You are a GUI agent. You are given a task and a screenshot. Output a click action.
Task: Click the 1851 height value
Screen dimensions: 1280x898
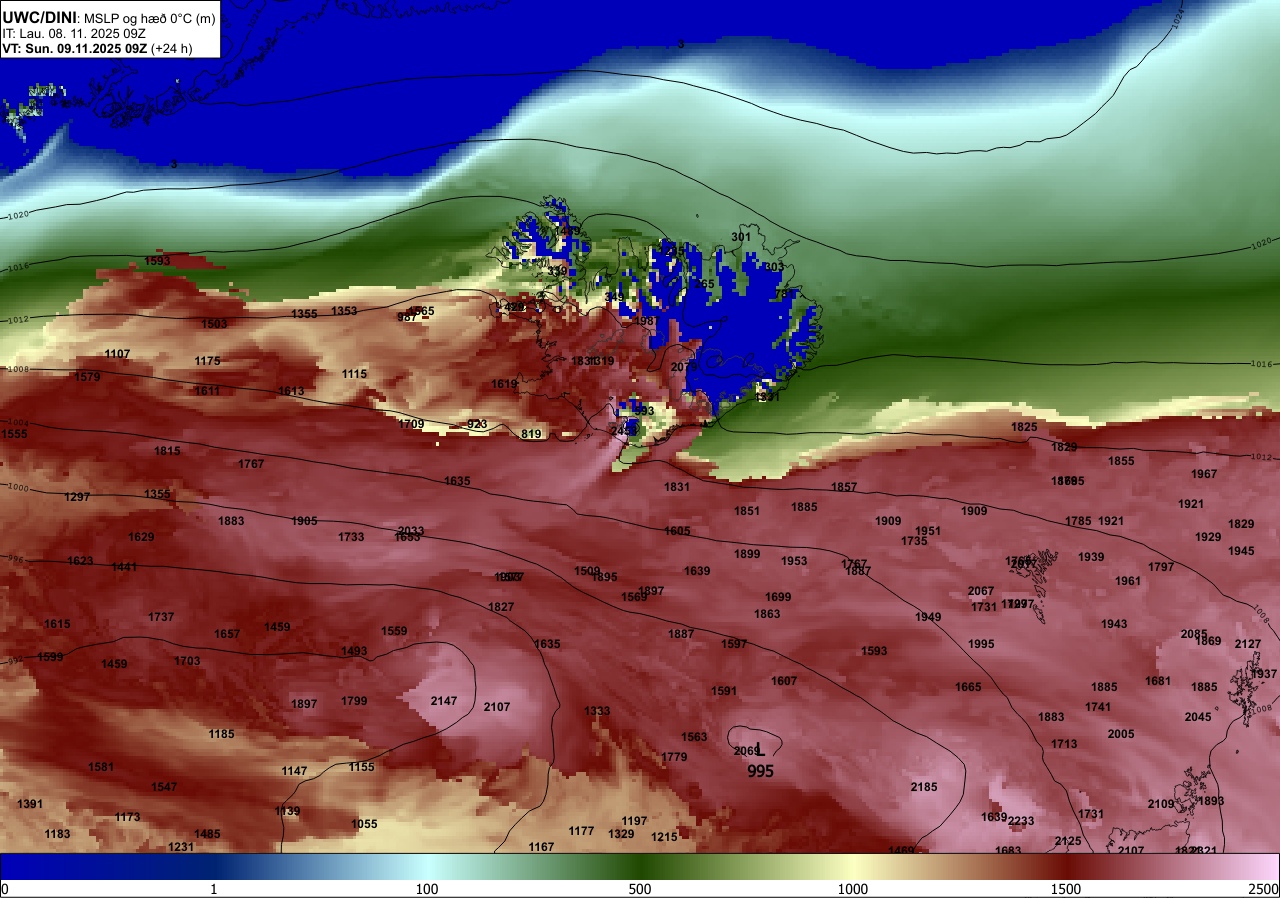point(747,511)
